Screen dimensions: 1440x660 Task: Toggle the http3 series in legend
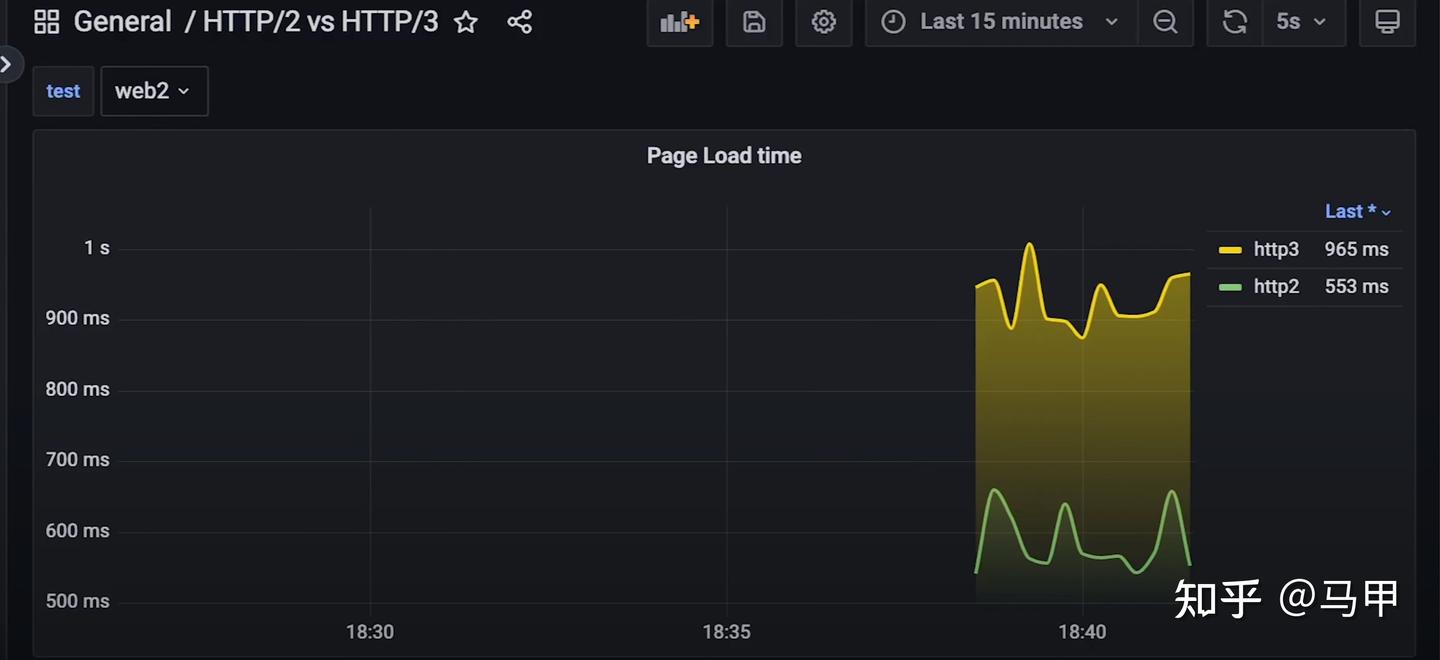click(x=1276, y=249)
